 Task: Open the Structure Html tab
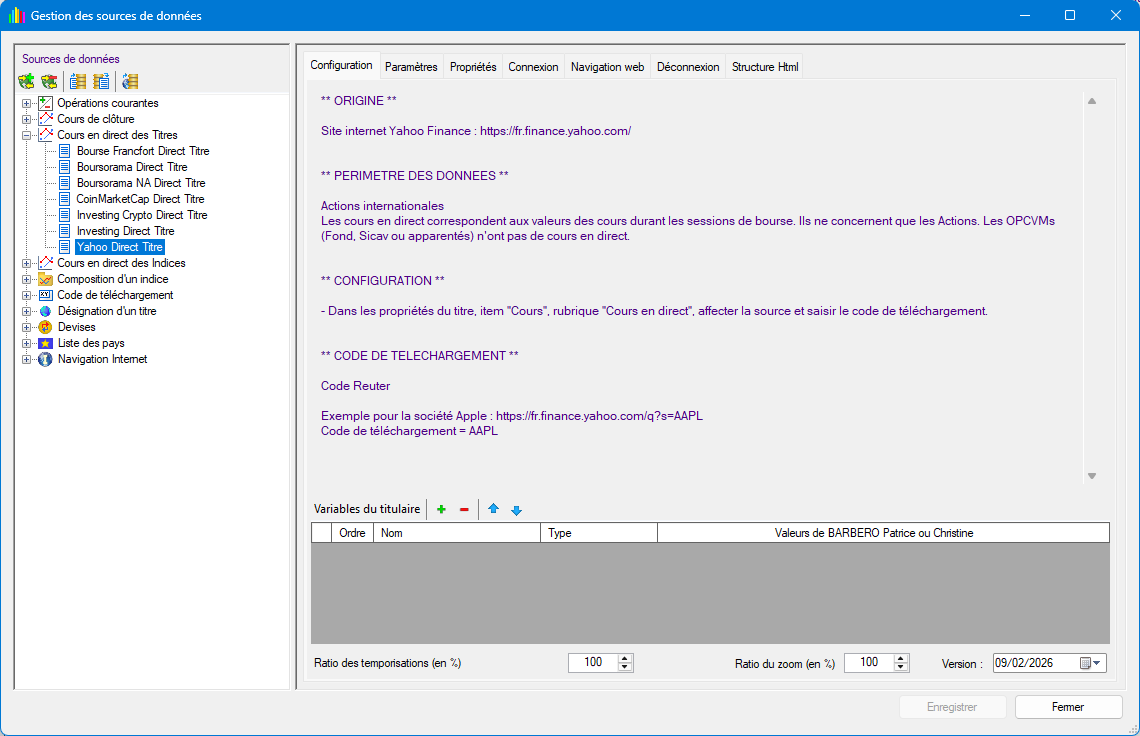click(765, 67)
